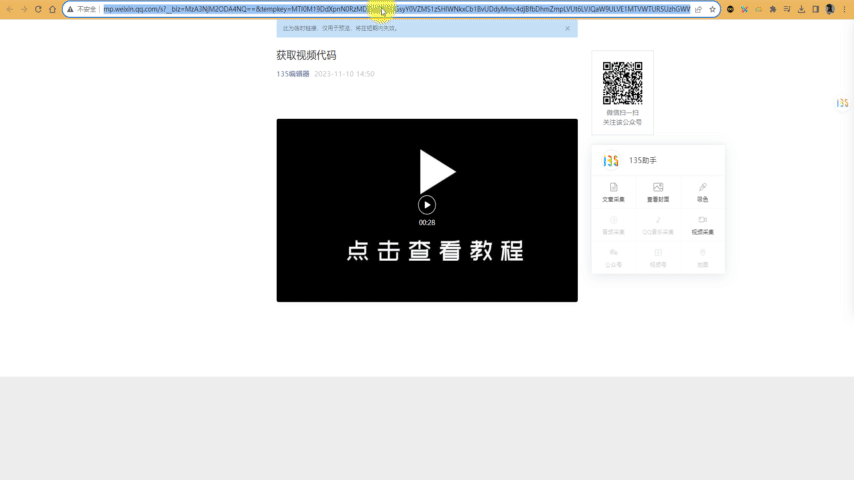The height and width of the screenshot is (480, 854).
Task: Select the 吸色 color picker tool
Action: (x=703, y=192)
